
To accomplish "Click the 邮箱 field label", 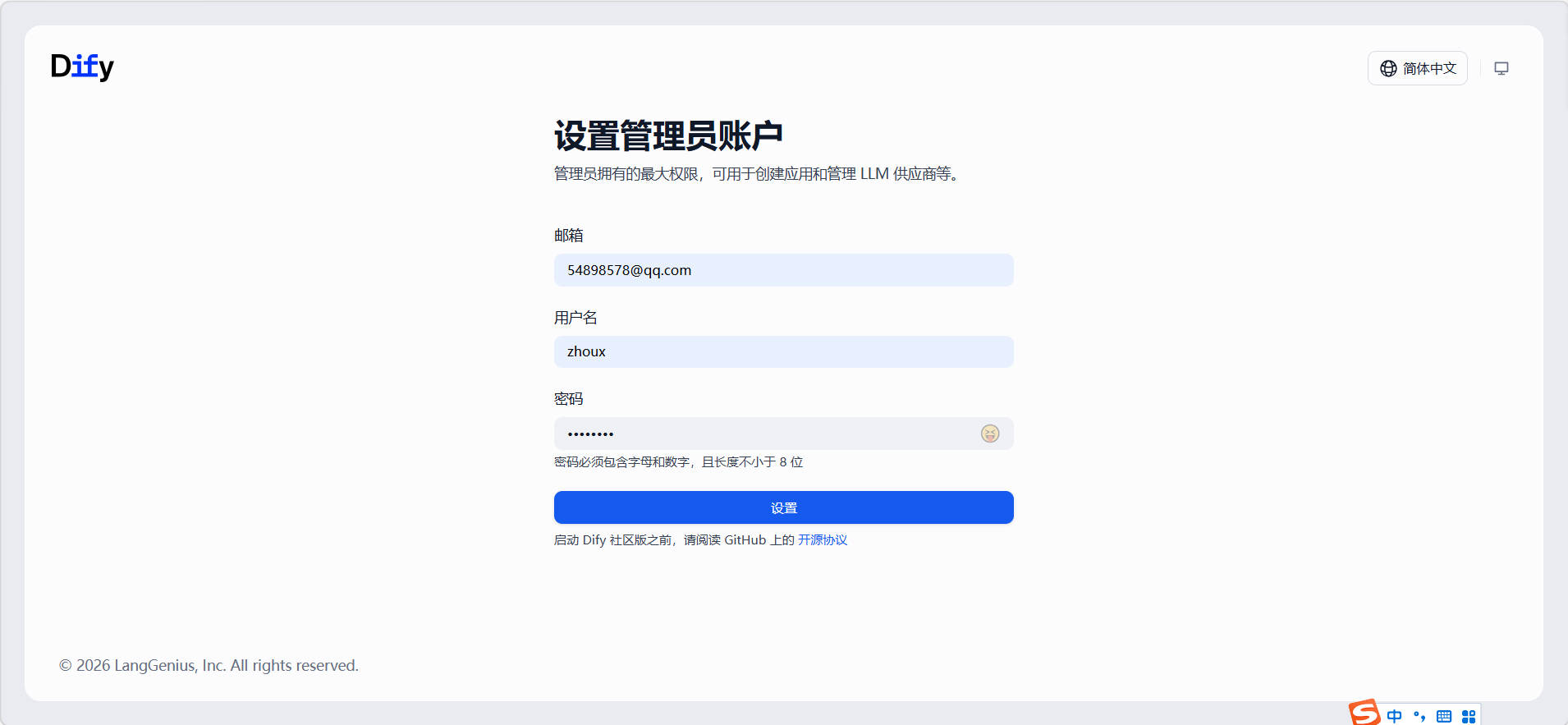I will click(568, 236).
